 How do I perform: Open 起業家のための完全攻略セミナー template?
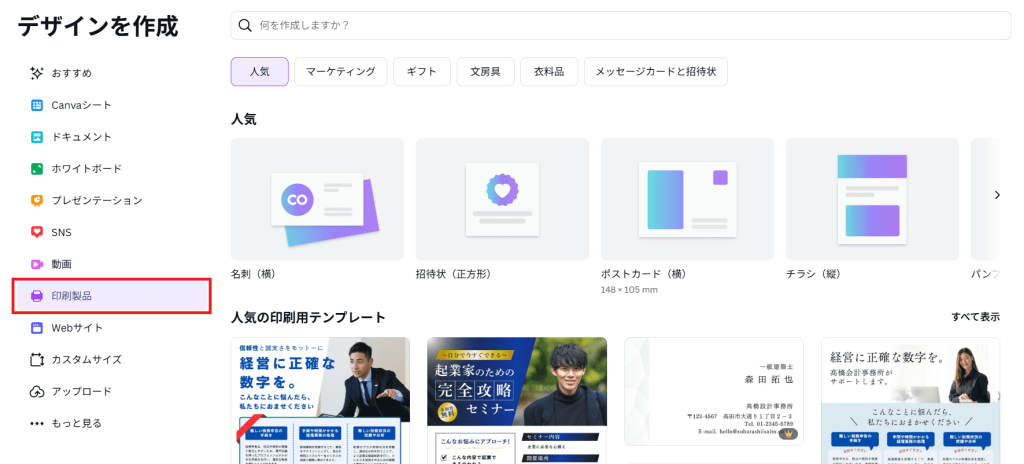point(517,401)
